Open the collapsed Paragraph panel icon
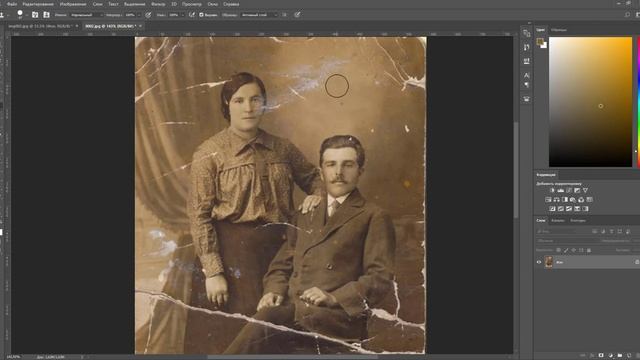 click(x=527, y=85)
